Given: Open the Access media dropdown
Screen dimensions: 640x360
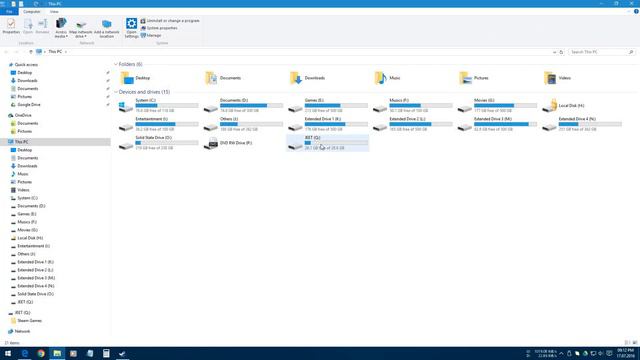Looking at the screenshot, I should click(x=61, y=29).
